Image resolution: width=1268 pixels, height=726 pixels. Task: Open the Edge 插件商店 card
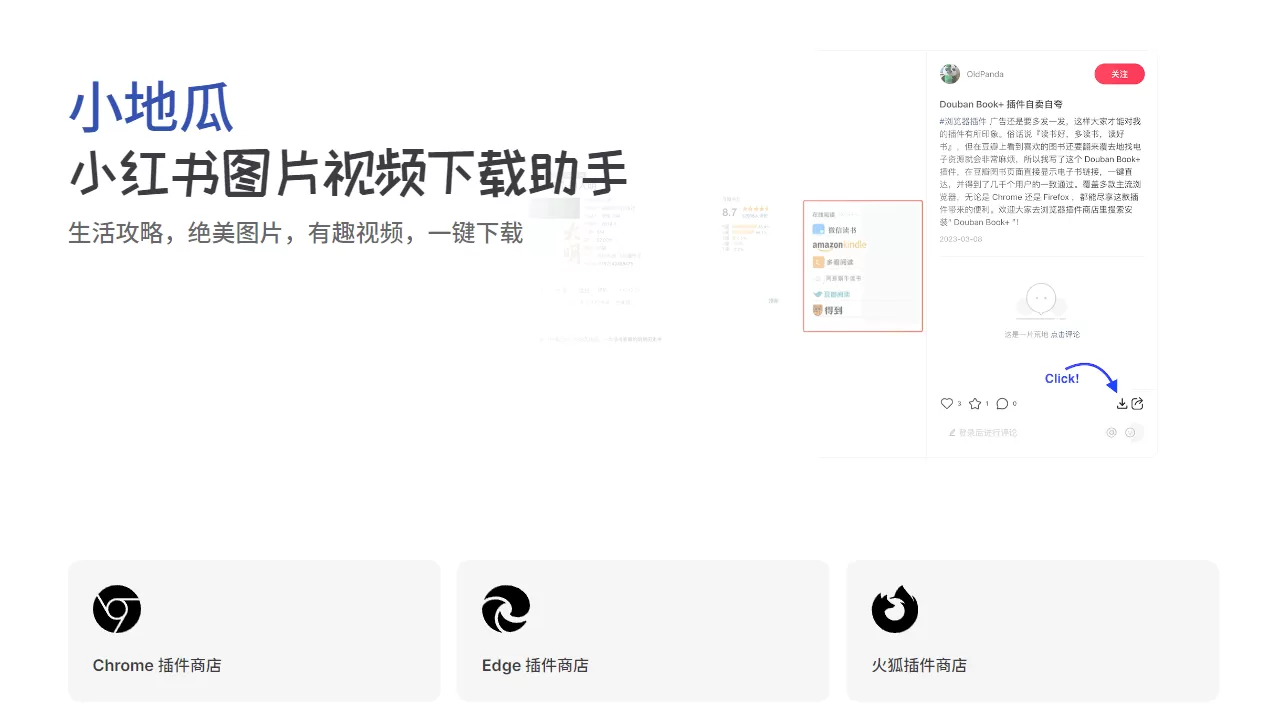(x=642, y=630)
